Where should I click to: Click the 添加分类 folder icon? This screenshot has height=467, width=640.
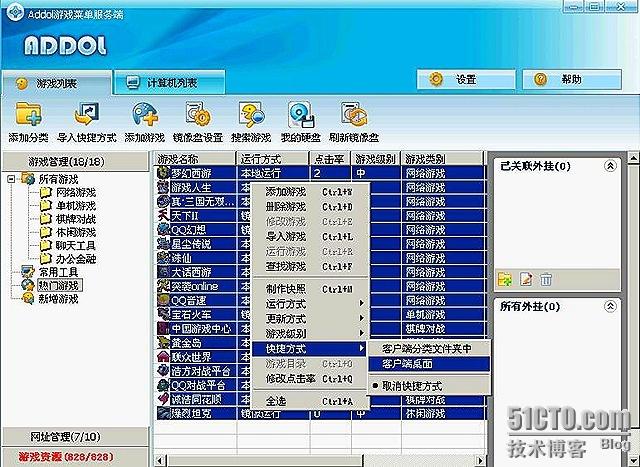28,114
